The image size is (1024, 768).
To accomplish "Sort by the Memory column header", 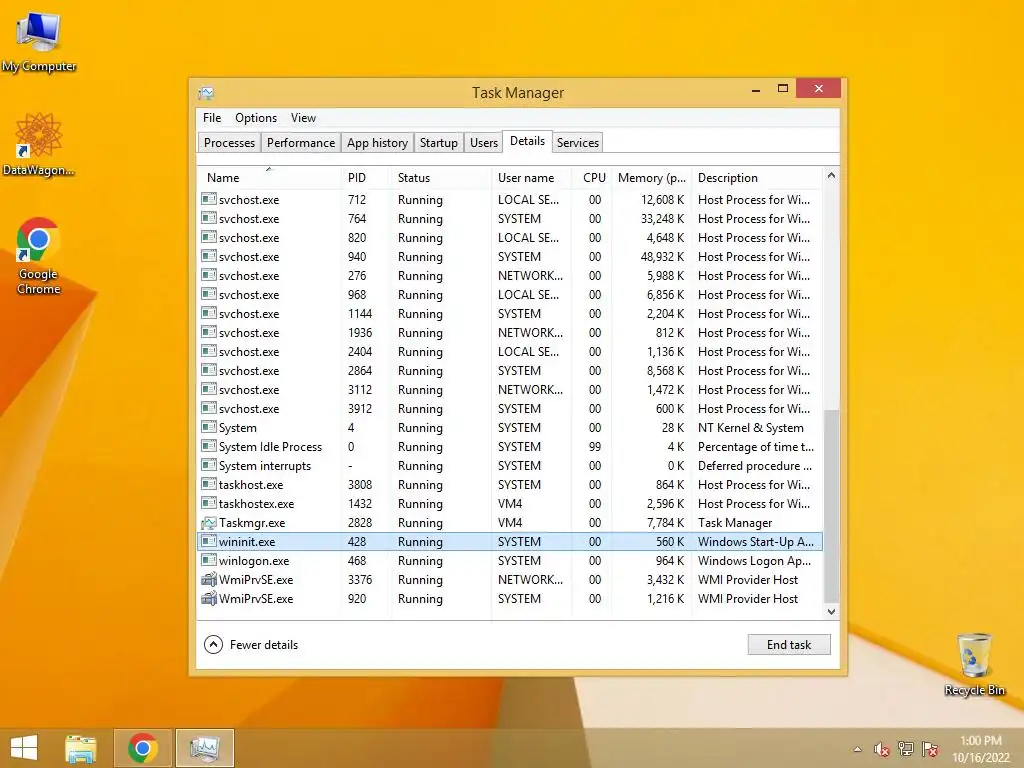I will click(651, 178).
